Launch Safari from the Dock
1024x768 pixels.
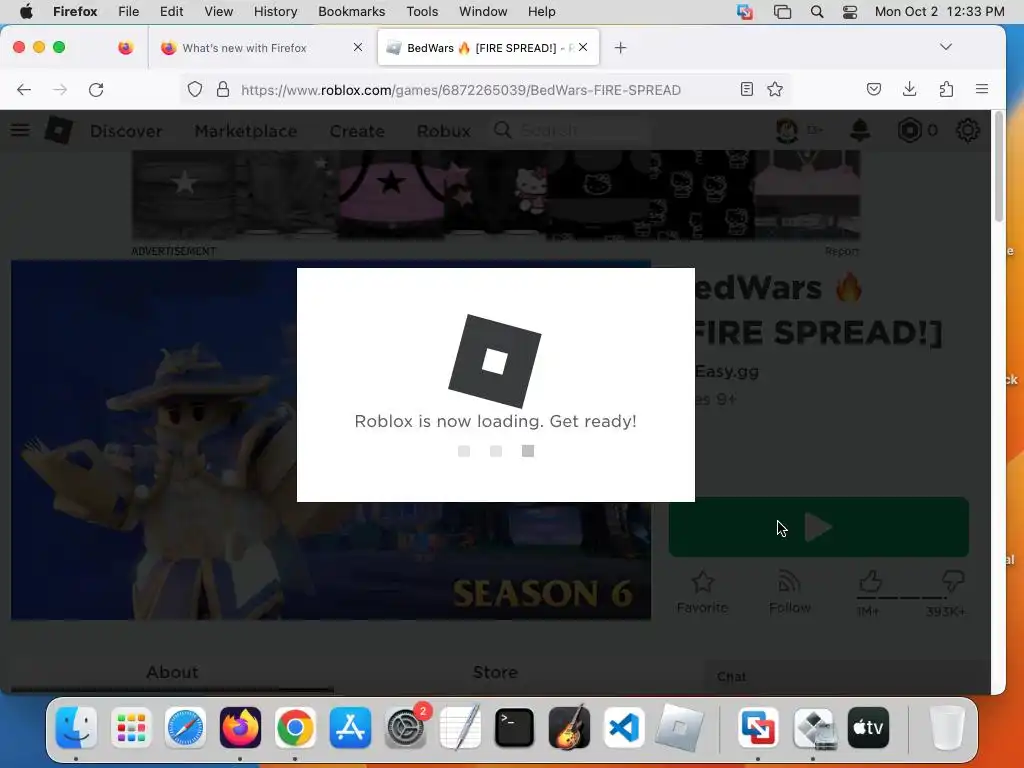(x=185, y=728)
